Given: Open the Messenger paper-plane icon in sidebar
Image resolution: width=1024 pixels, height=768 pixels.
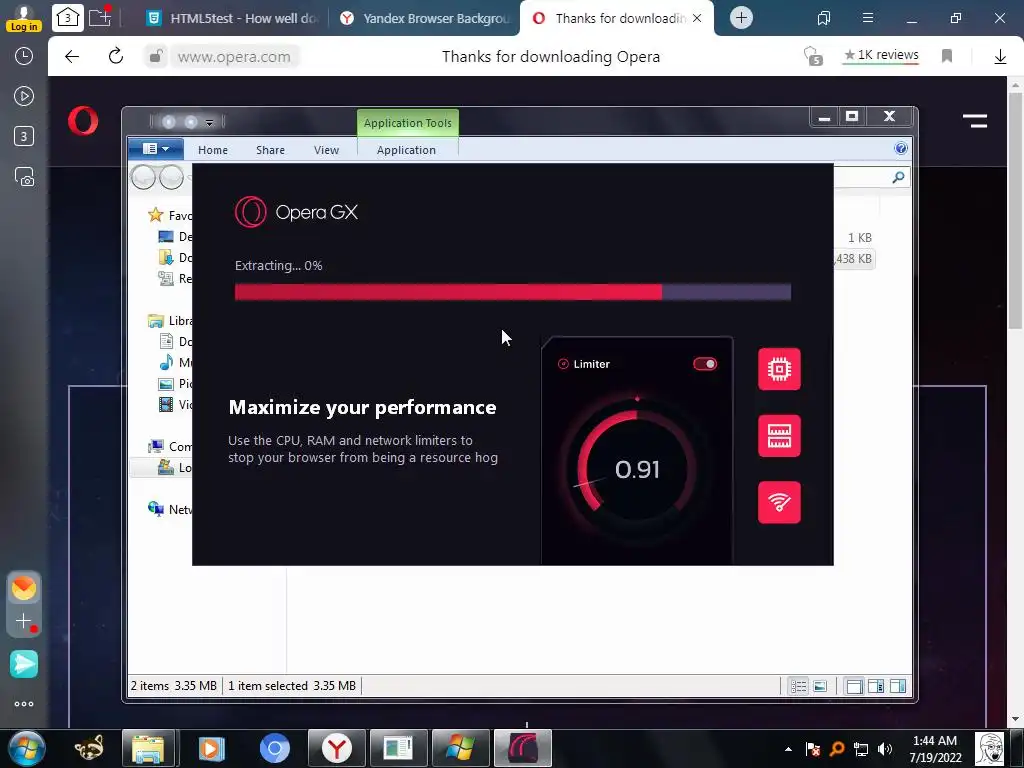Looking at the screenshot, I should (x=24, y=664).
